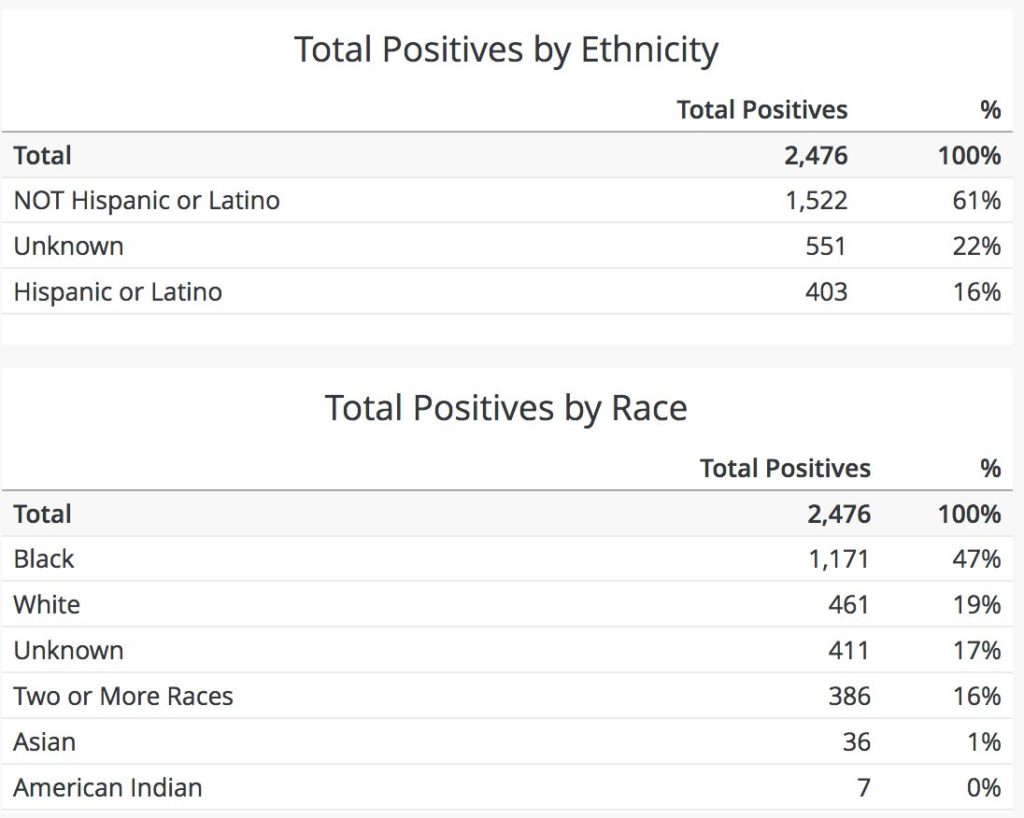Click the 551 Unknown ethnicity value
1024x818 pixels.
[826, 246]
